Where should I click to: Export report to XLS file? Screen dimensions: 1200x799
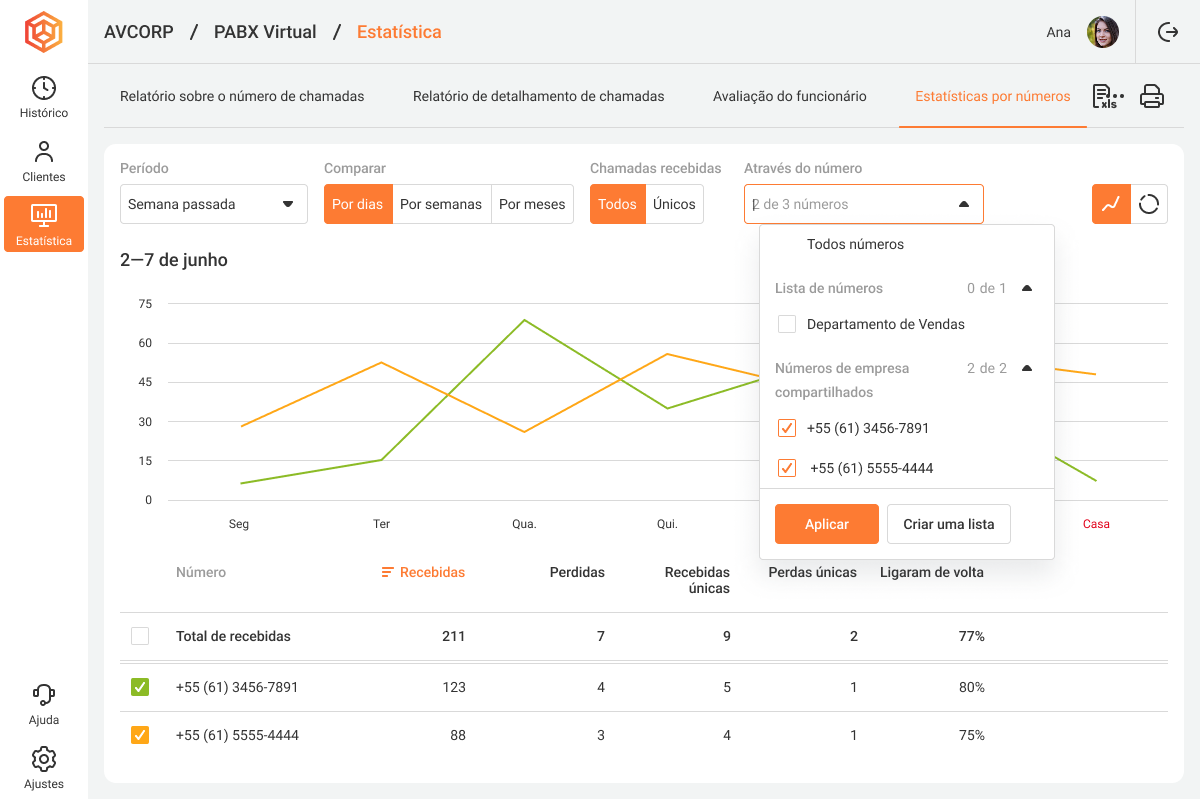[1107, 96]
